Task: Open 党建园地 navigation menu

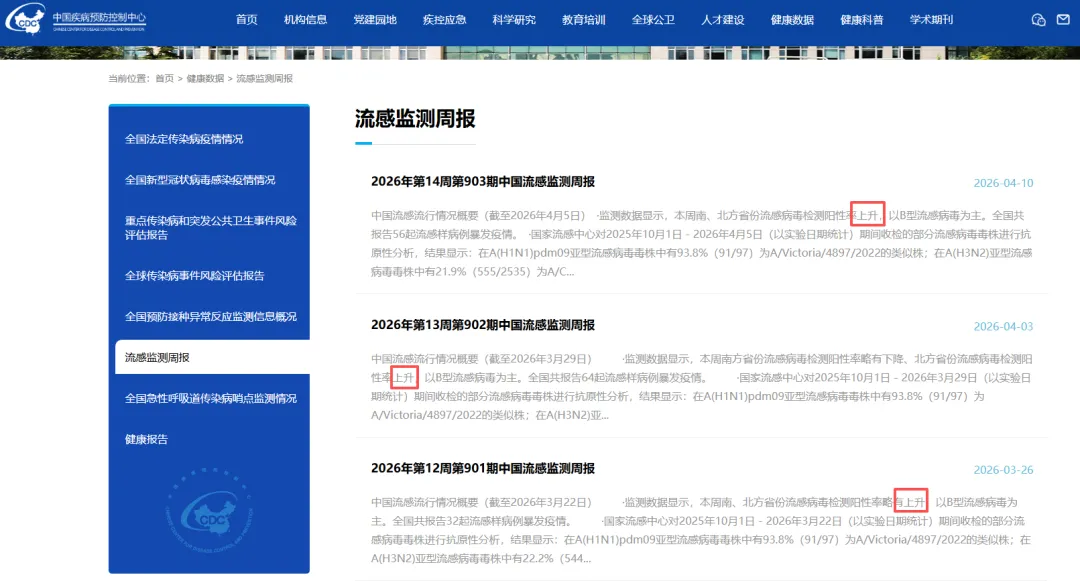Action: pyautogui.click(x=375, y=20)
